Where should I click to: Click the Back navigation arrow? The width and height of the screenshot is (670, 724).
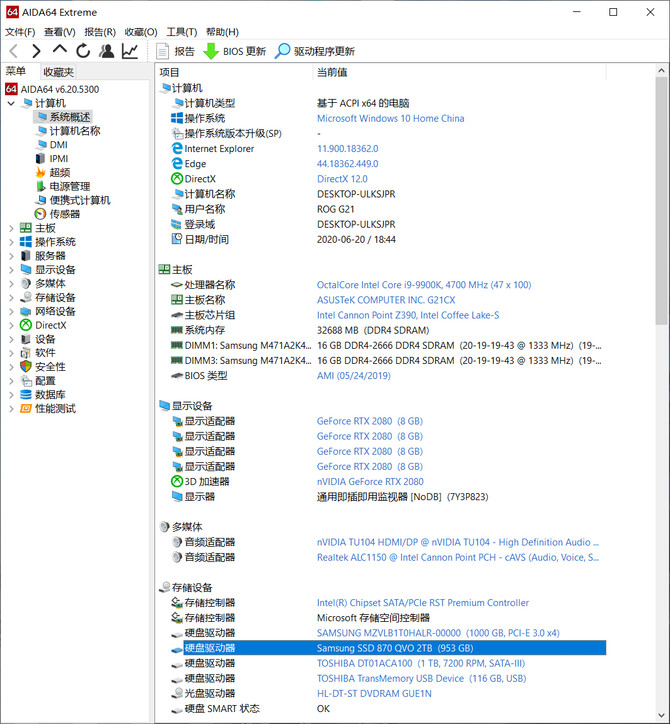tap(14, 51)
